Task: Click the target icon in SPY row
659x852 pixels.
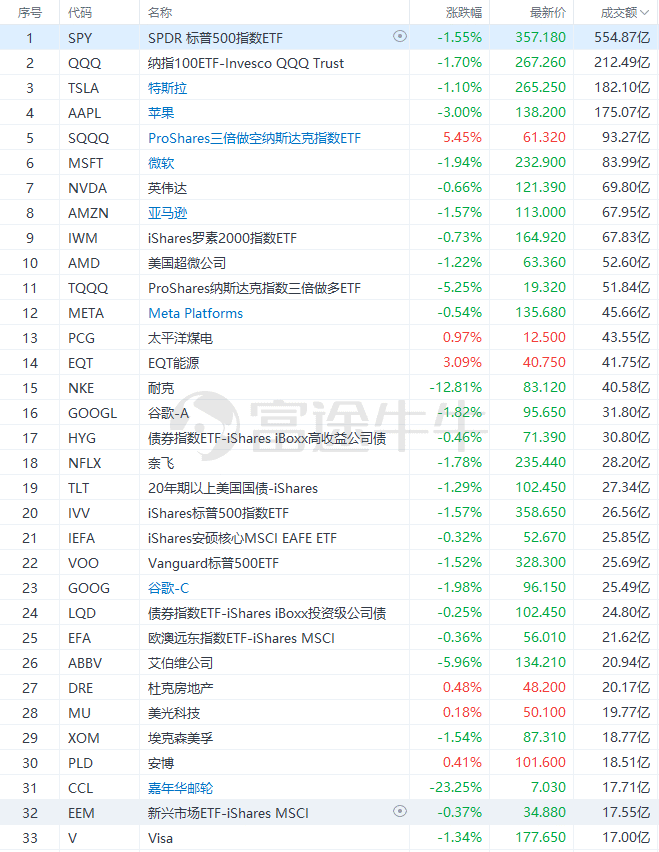Action: coord(400,36)
